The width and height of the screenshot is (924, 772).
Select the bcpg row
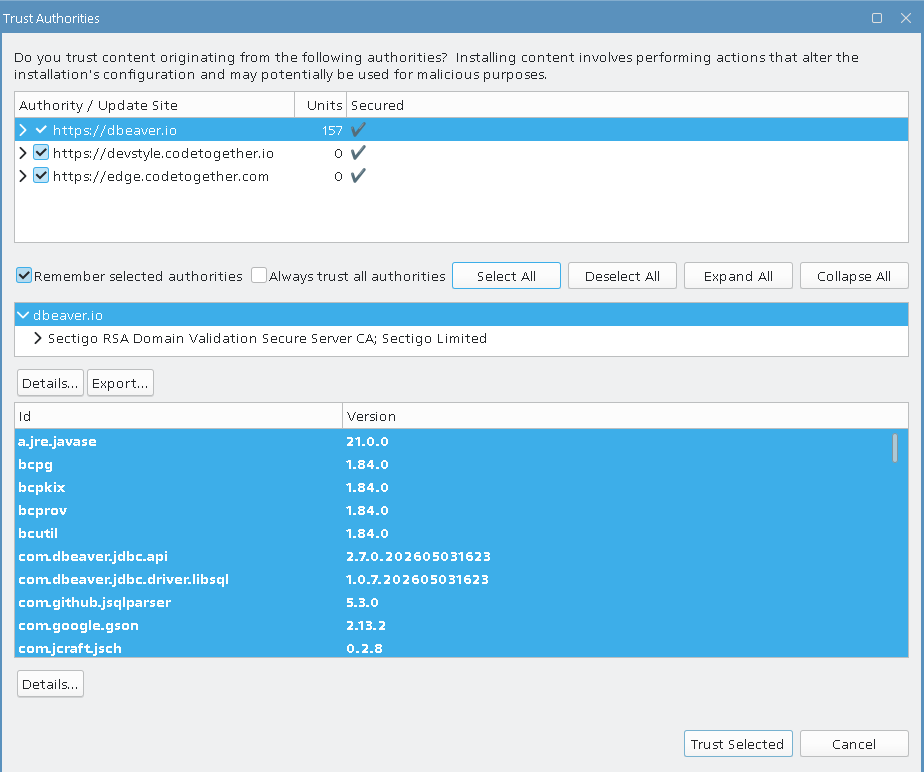(461, 464)
